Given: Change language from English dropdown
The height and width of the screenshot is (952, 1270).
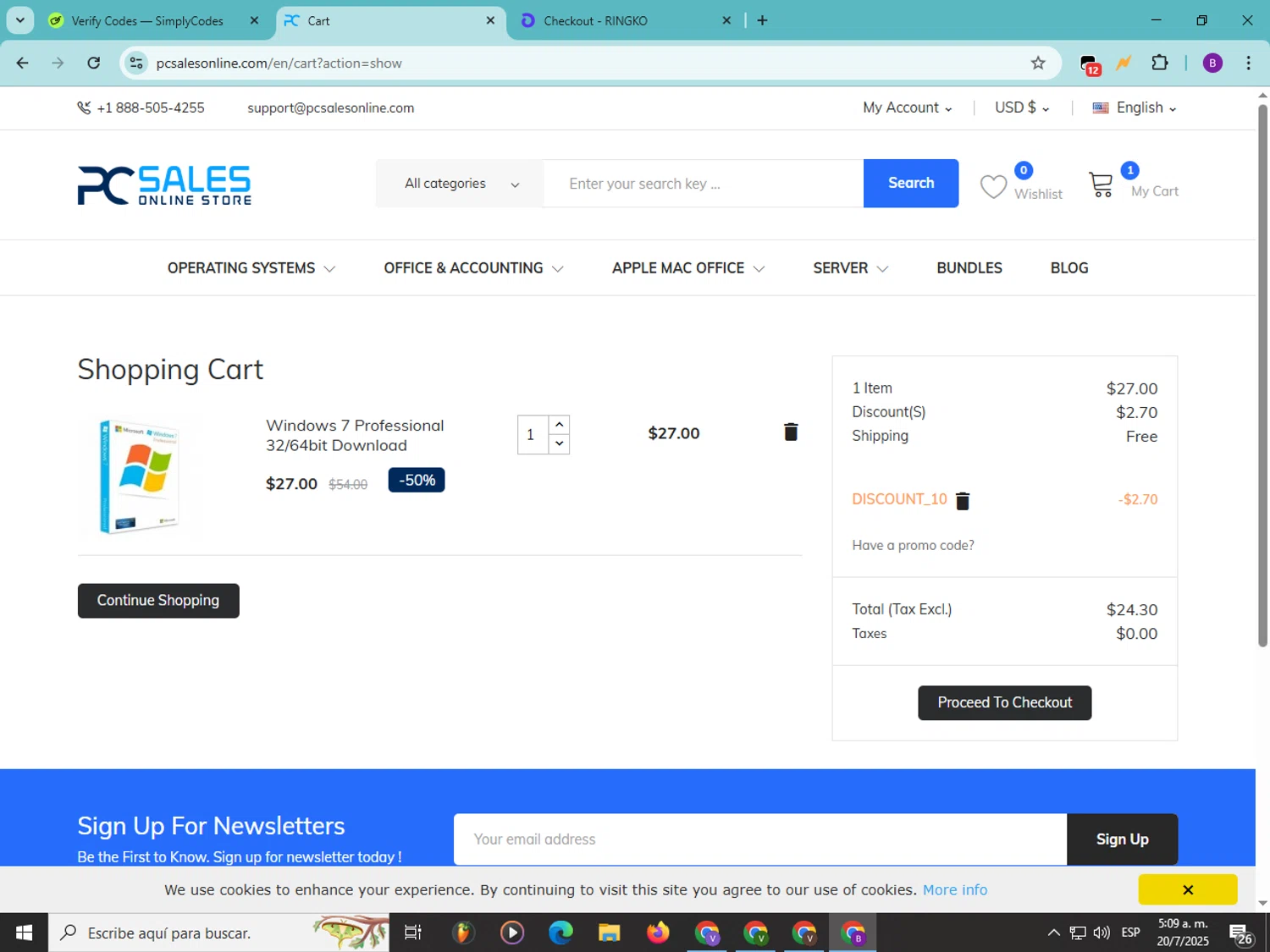Looking at the screenshot, I should [1135, 107].
